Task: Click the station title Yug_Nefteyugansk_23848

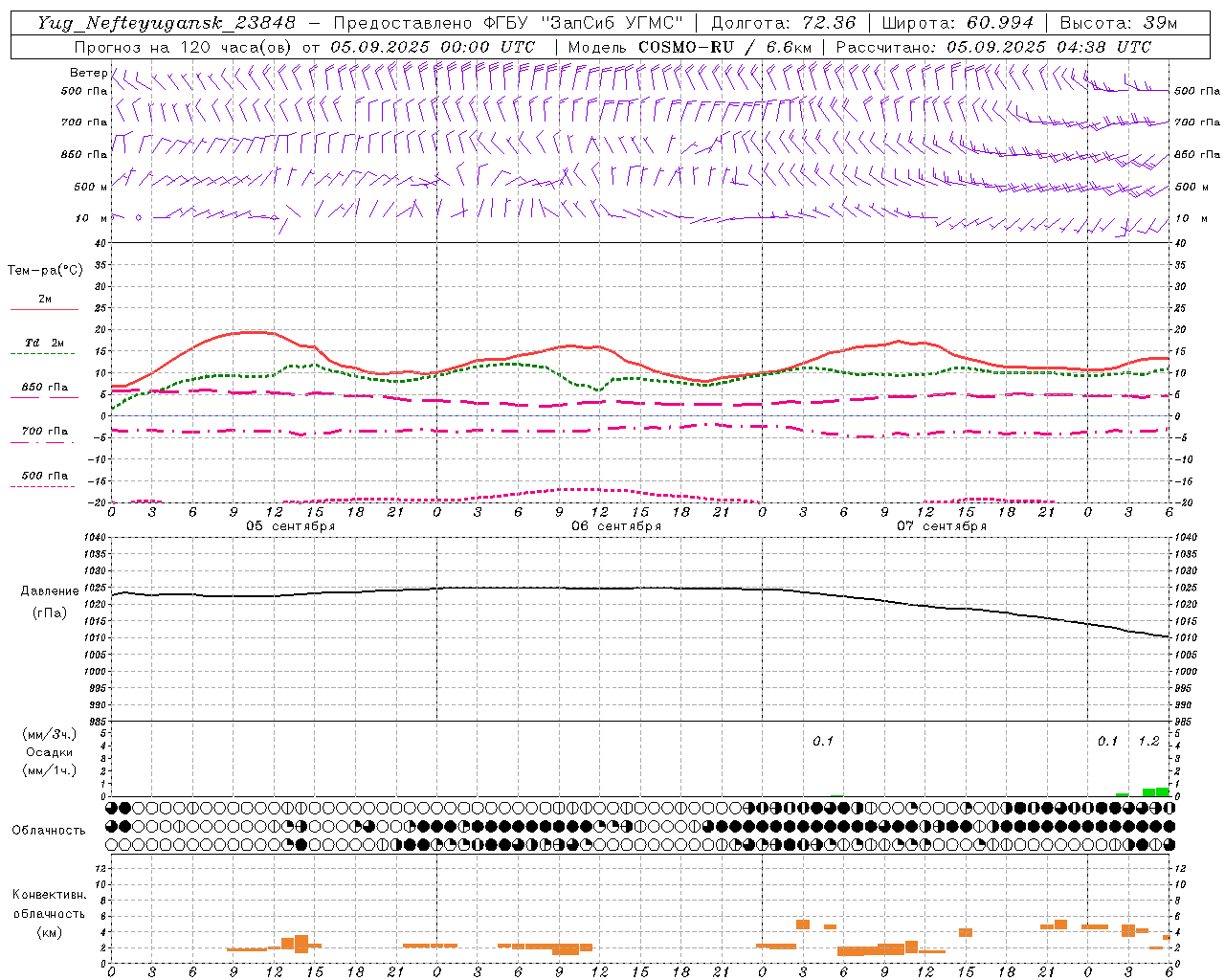Action: tap(167, 23)
